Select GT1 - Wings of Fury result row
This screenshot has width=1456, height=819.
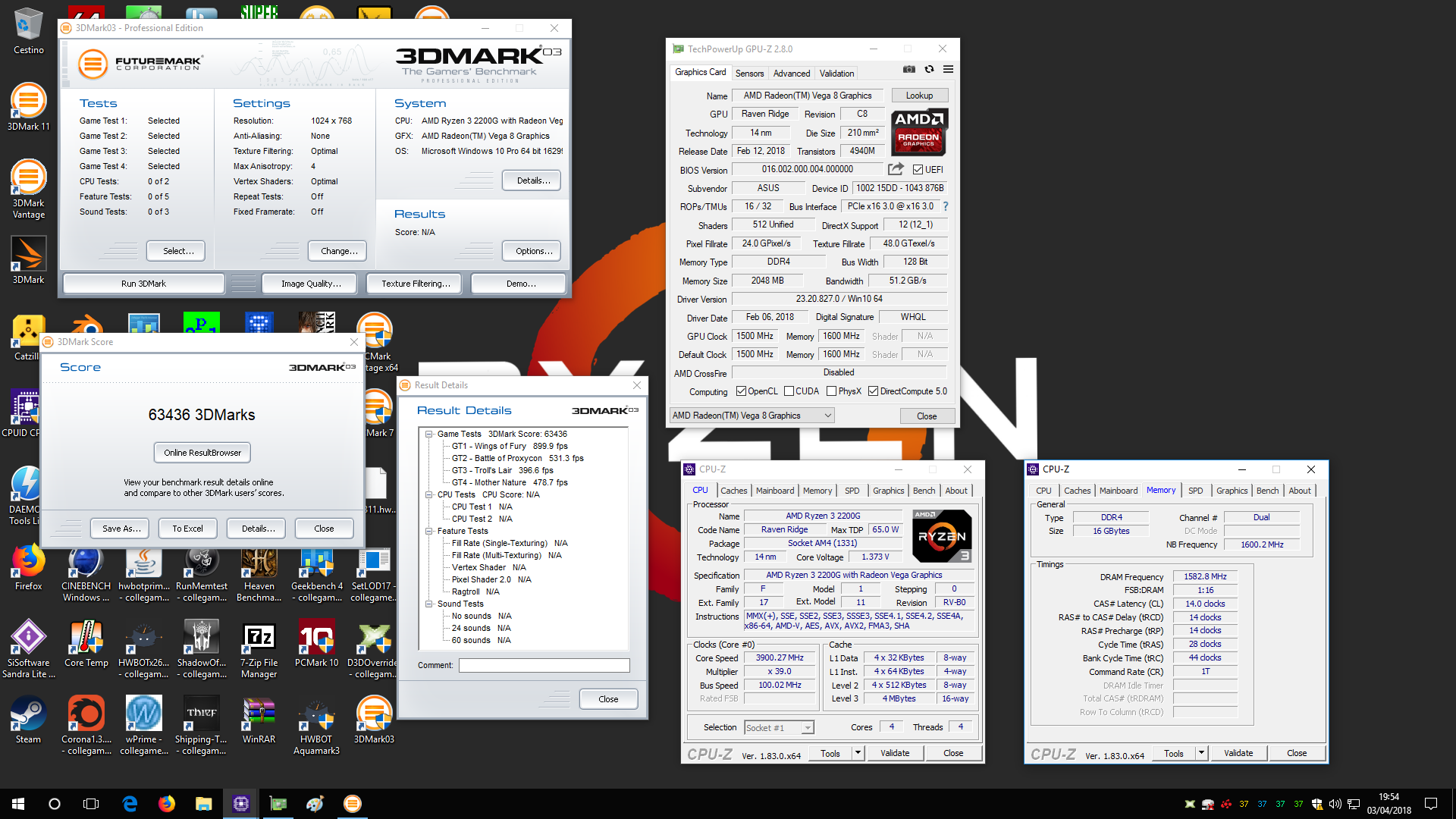coord(510,446)
